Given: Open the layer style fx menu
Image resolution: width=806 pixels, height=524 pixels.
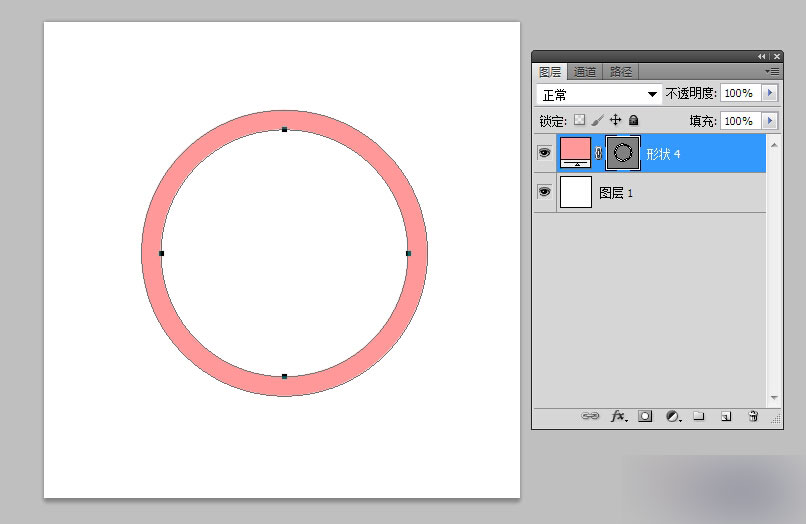Looking at the screenshot, I should tap(619, 416).
